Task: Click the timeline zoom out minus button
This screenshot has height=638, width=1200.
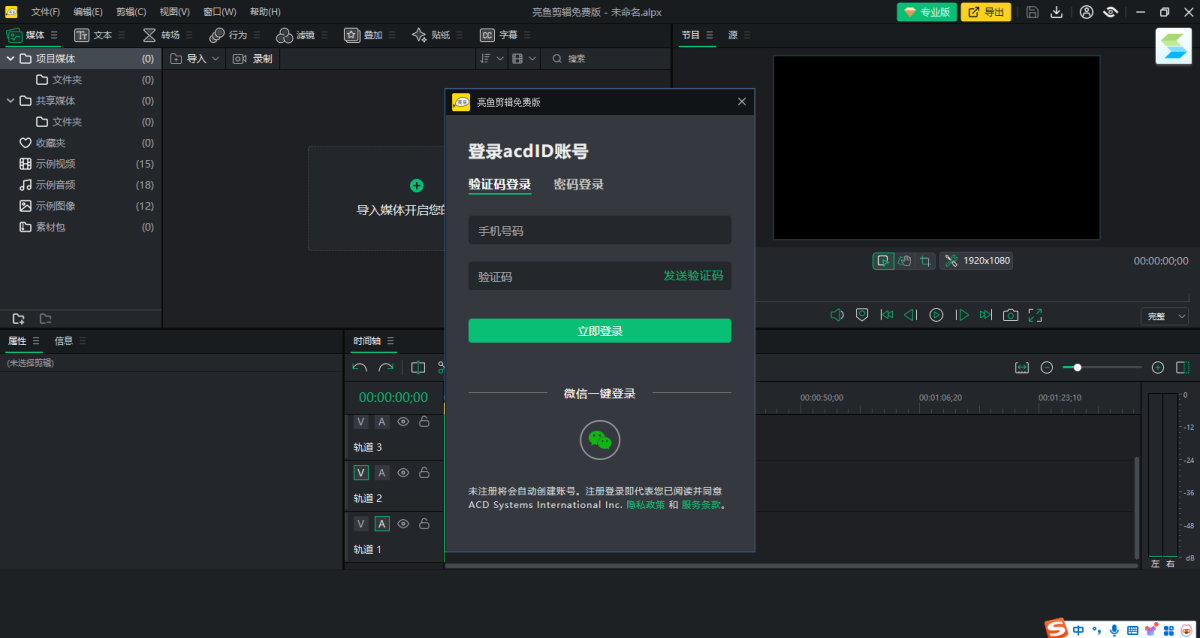Action: click(x=1047, y=368)
